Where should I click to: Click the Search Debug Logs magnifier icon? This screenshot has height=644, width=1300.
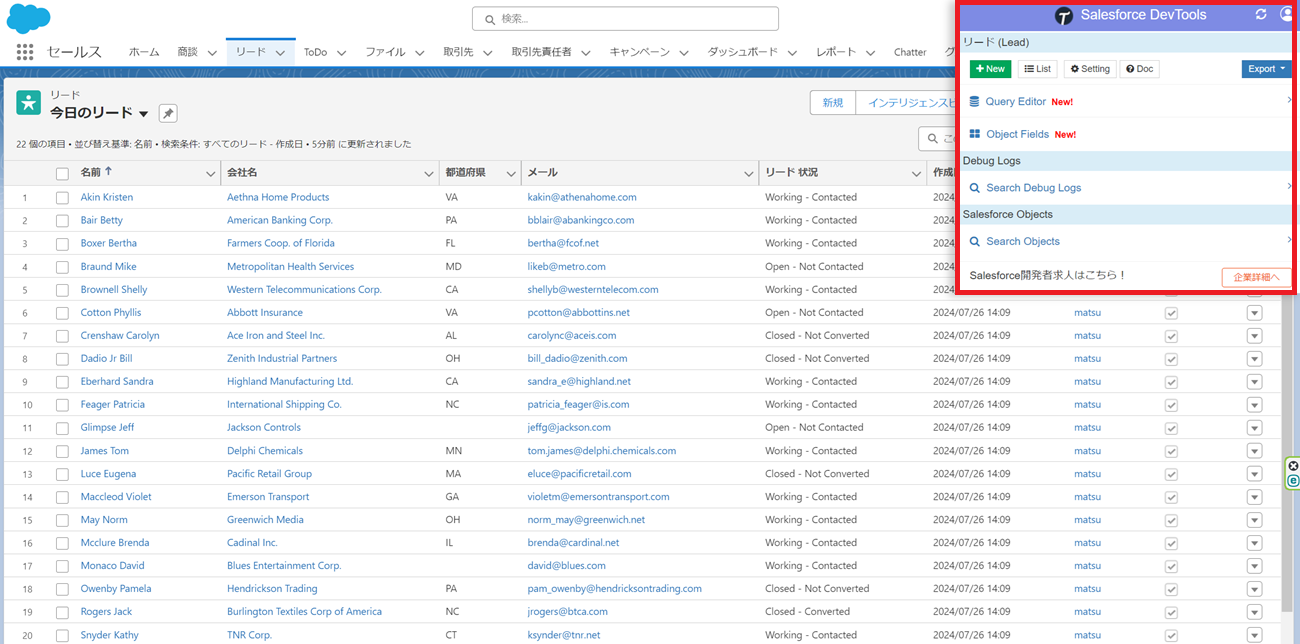pyautogui.click(x=973, y=187)
